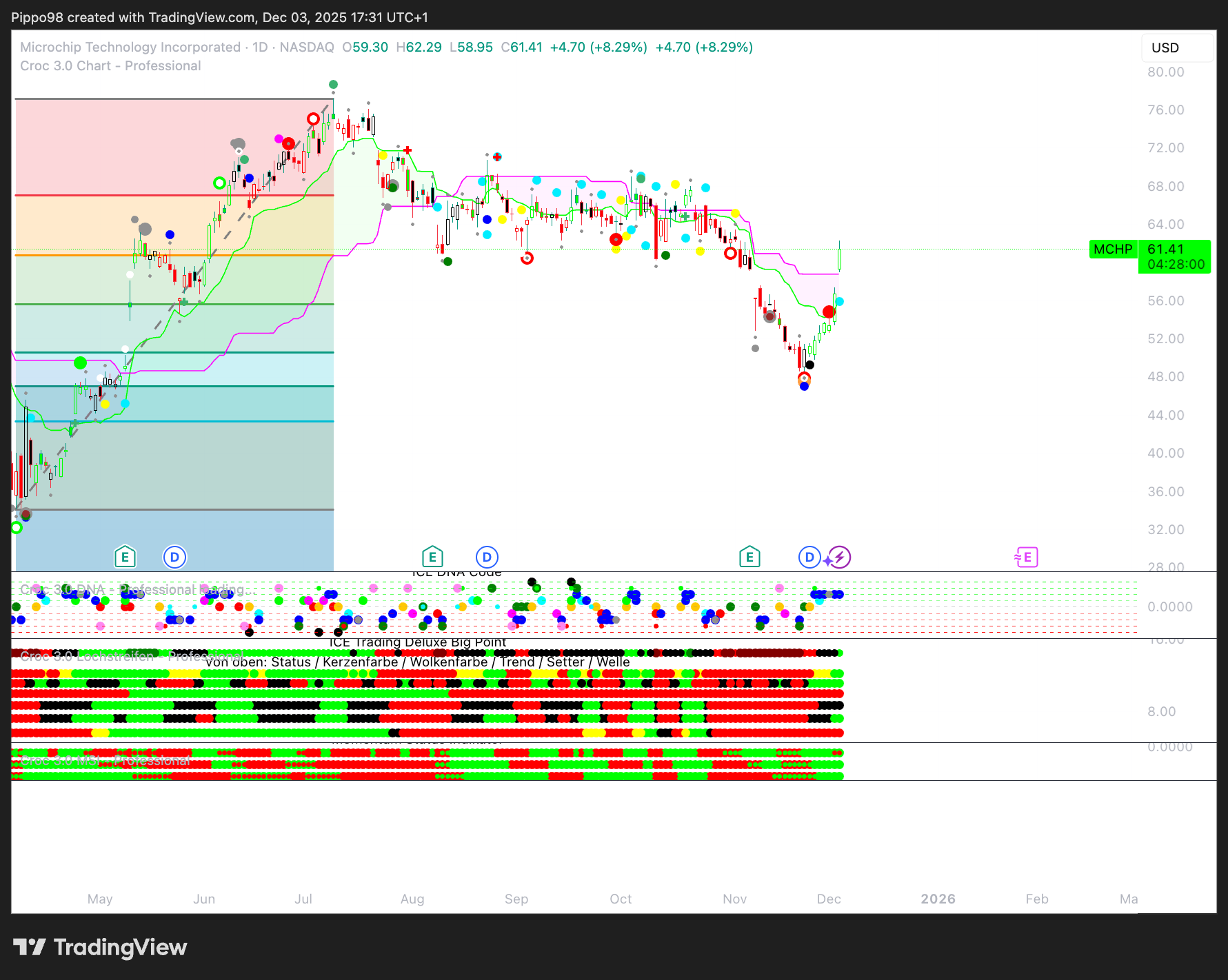Click the TradingView logo
Screen dimensions: 1228x980
tap(100, 948)
